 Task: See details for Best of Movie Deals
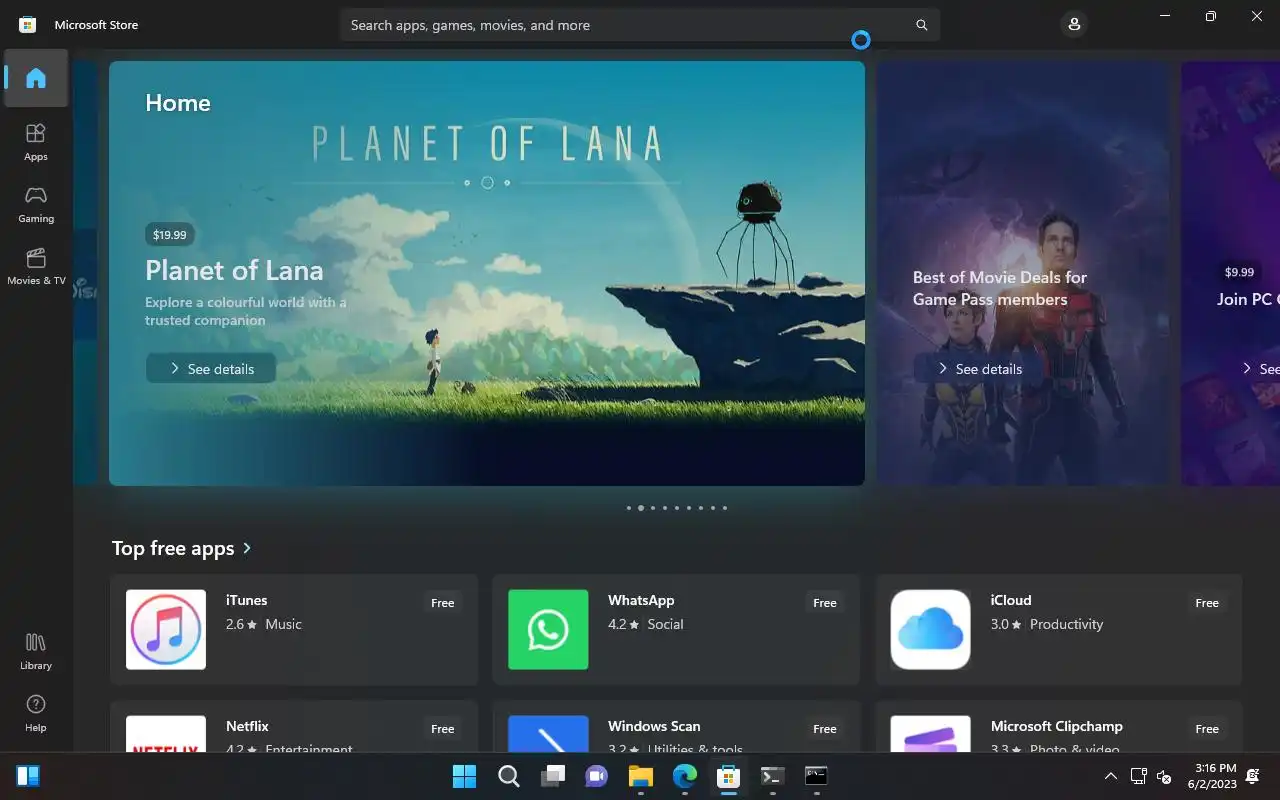pos(979,369)
